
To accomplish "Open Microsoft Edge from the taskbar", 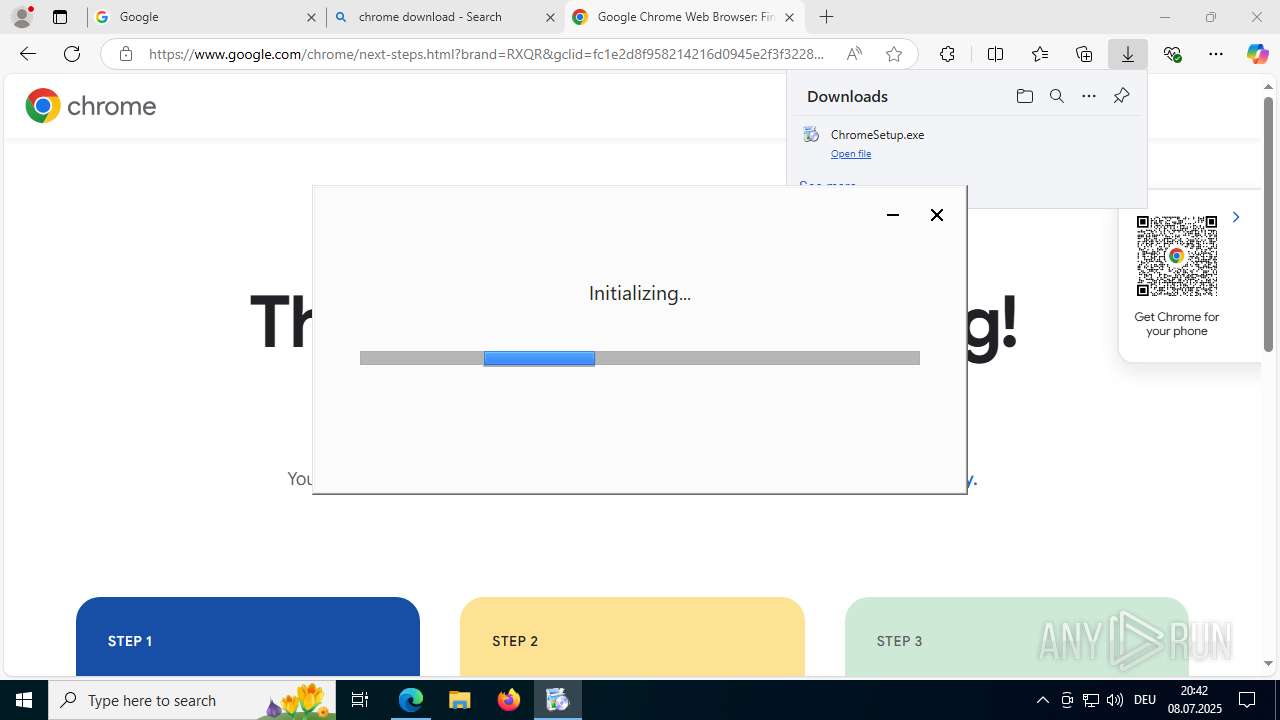I will click(x=411, y=700).
